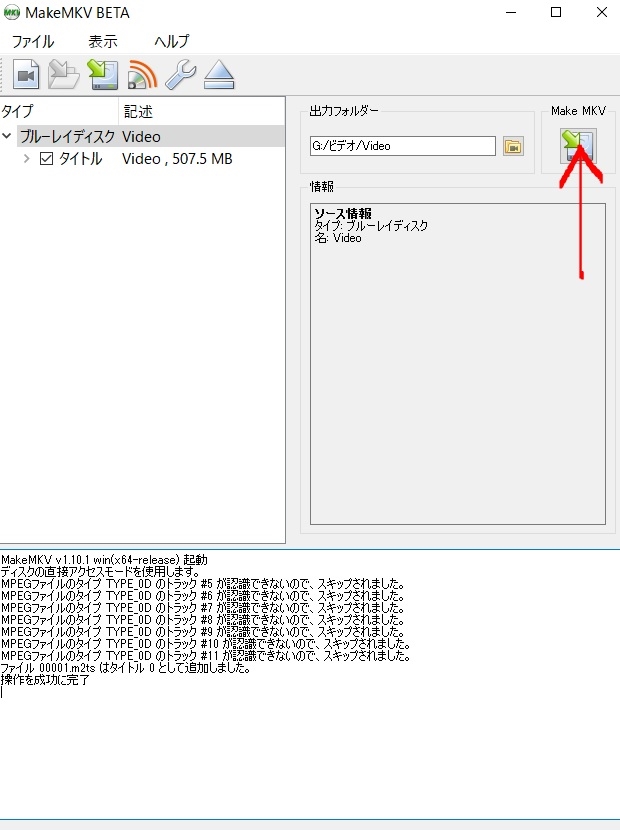
Task: Open preferences via the wrench icon
Action: [x=181, y=75]
